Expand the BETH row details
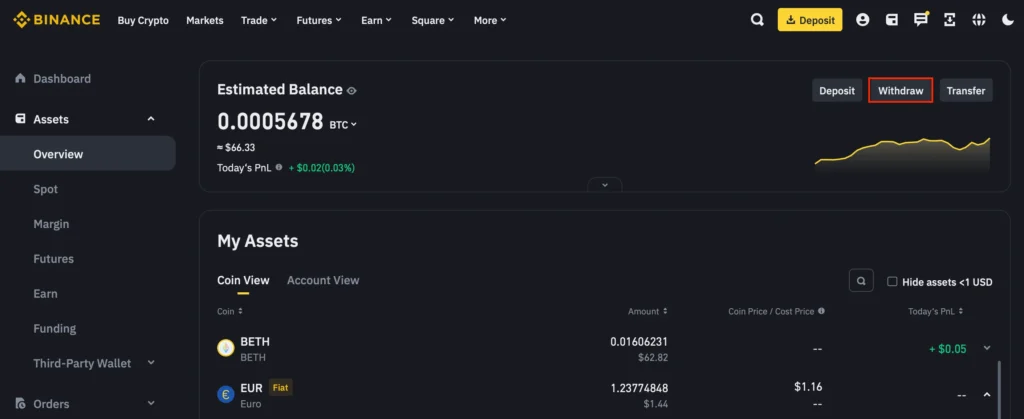The height and width of the screenshot is (419, 1024). [987, 349]
